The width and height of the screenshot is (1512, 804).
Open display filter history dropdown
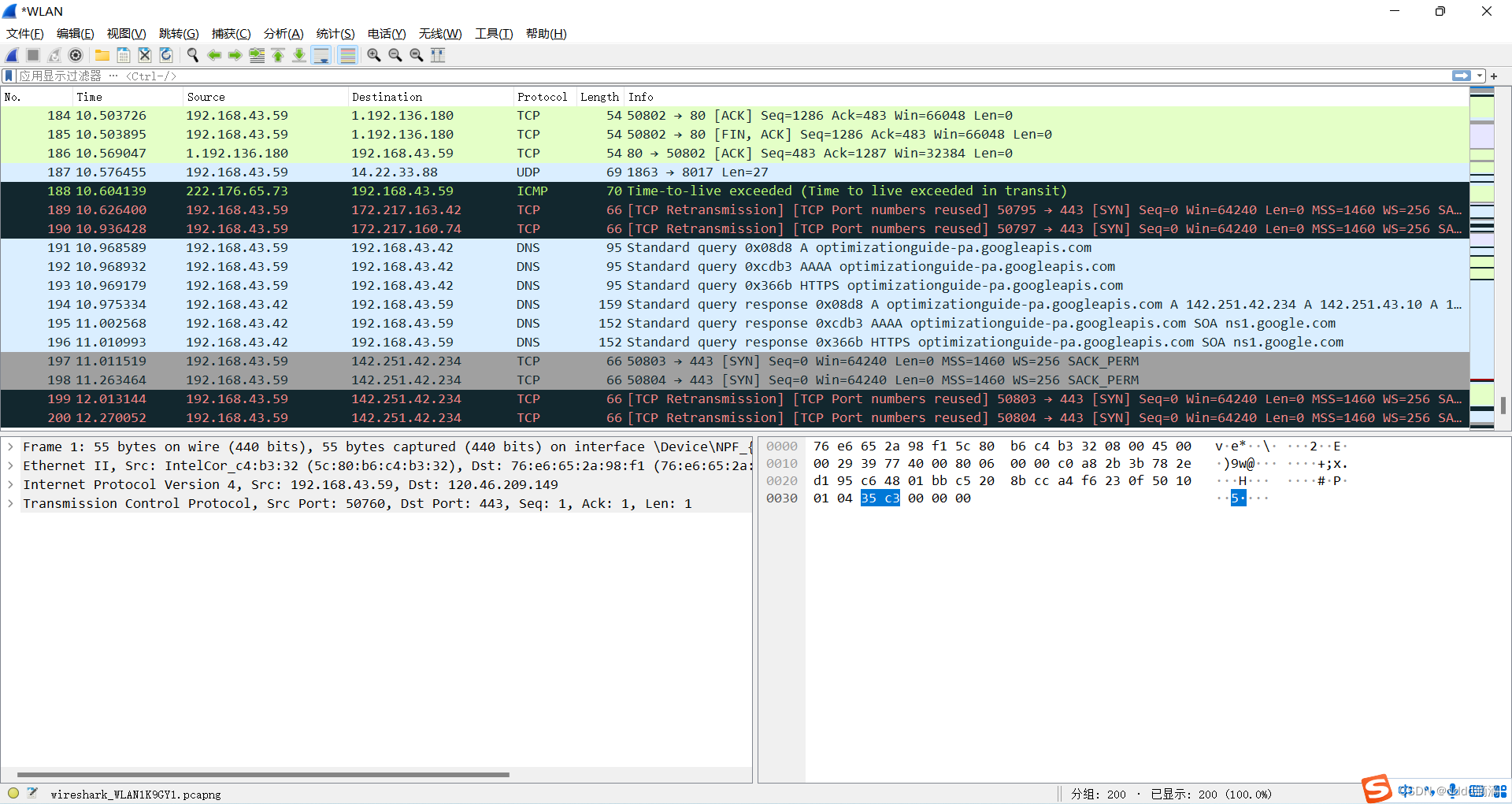[x=1480, y=76]
